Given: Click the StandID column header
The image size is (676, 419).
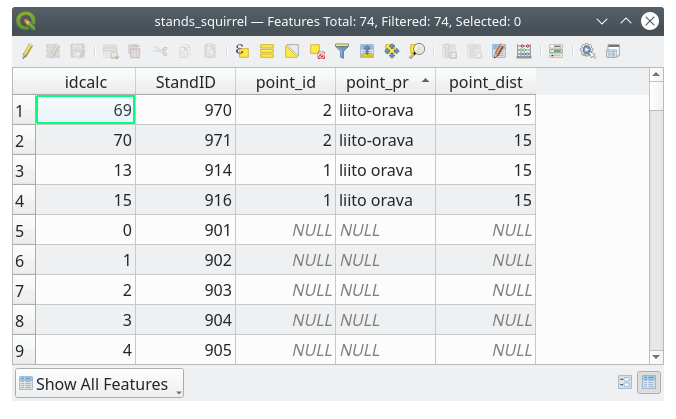Looking at the screenshot, I should [185, 81].
